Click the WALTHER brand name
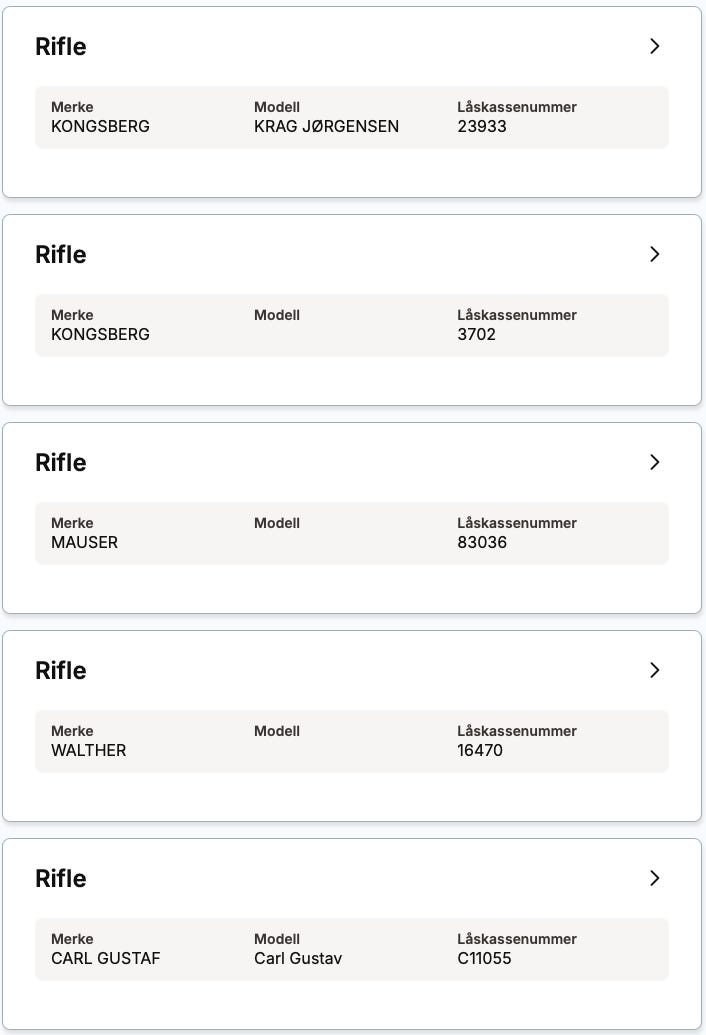This screenshot has width=706, height=1035. (x=88, y=751)
